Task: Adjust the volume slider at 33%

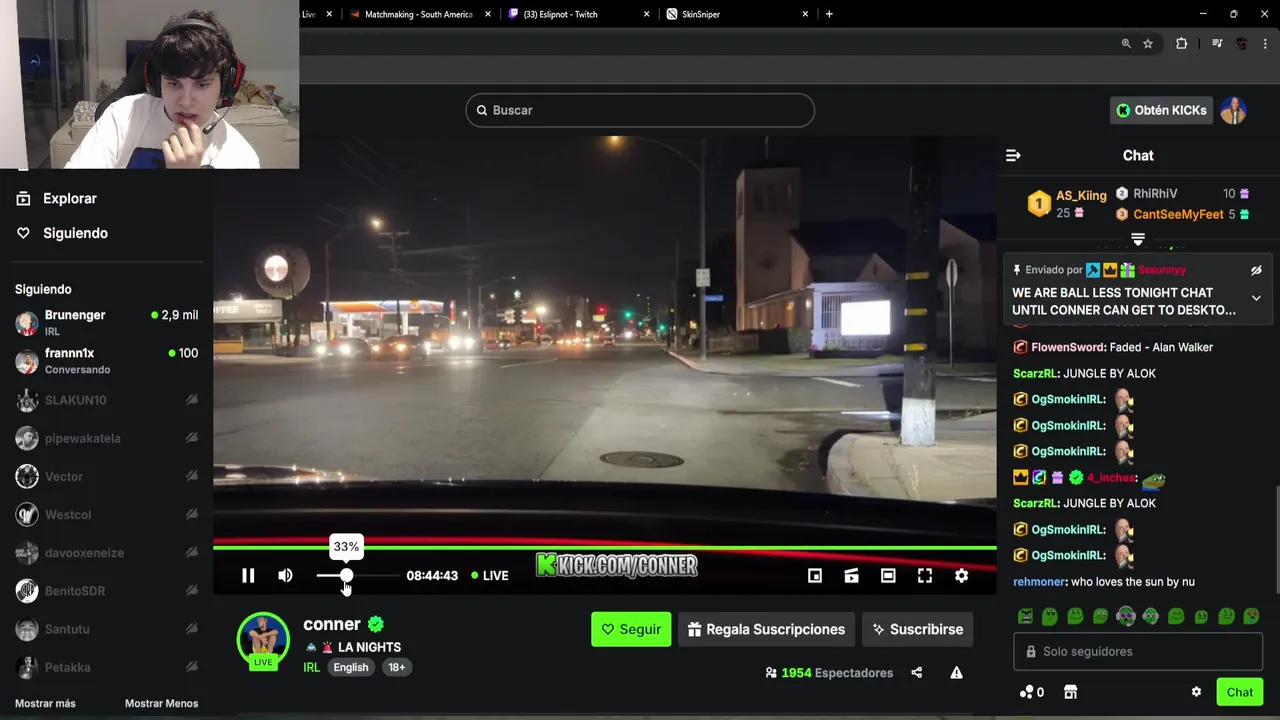Action: pyautogui.click(x=346, y=575)
